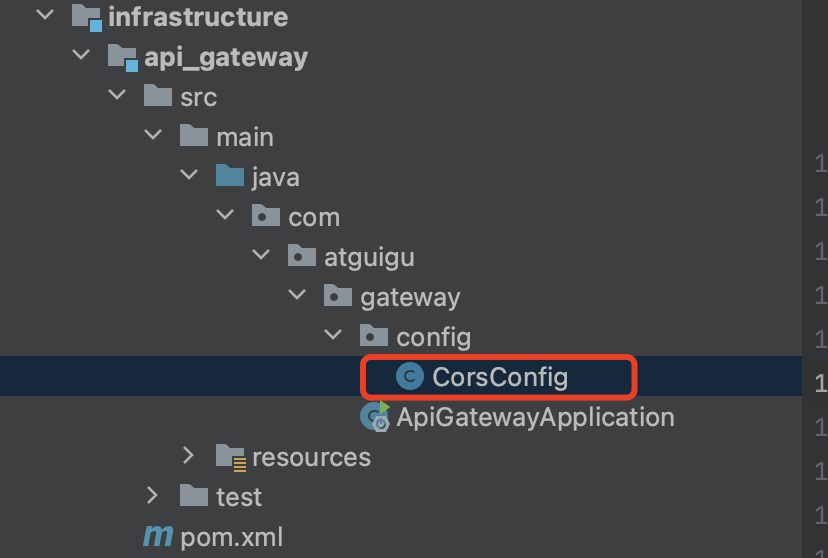Click the ApiGatewayApplication run class icon
Screen dimensions: 828x558
pyautogui.click(x=375, y=416)
